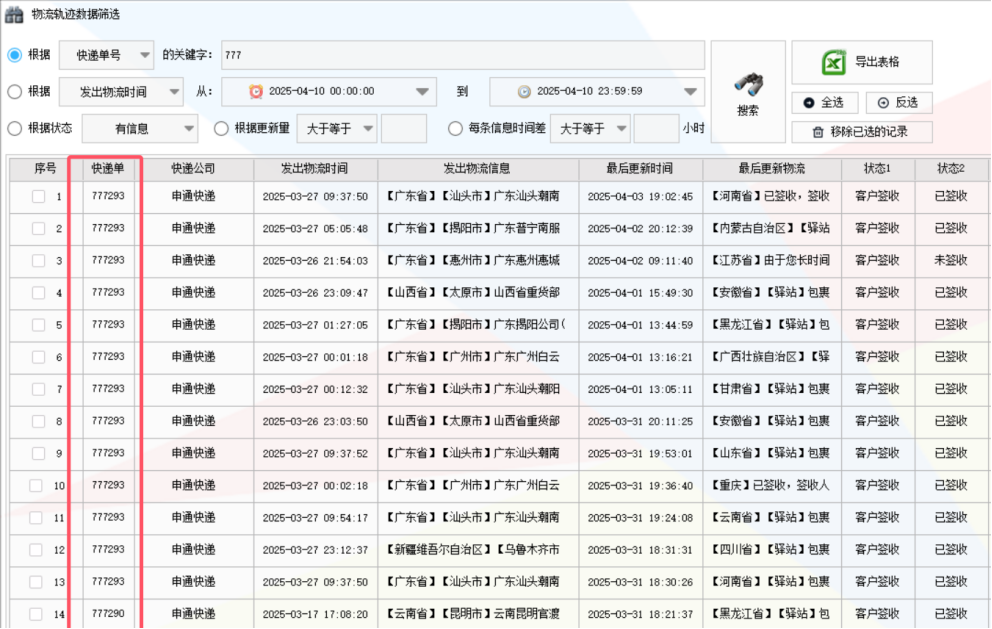The width and height of the screenshot is (992, 629).
Task: Click 最后更新物流 column header
Action: (x=772, y=168)
